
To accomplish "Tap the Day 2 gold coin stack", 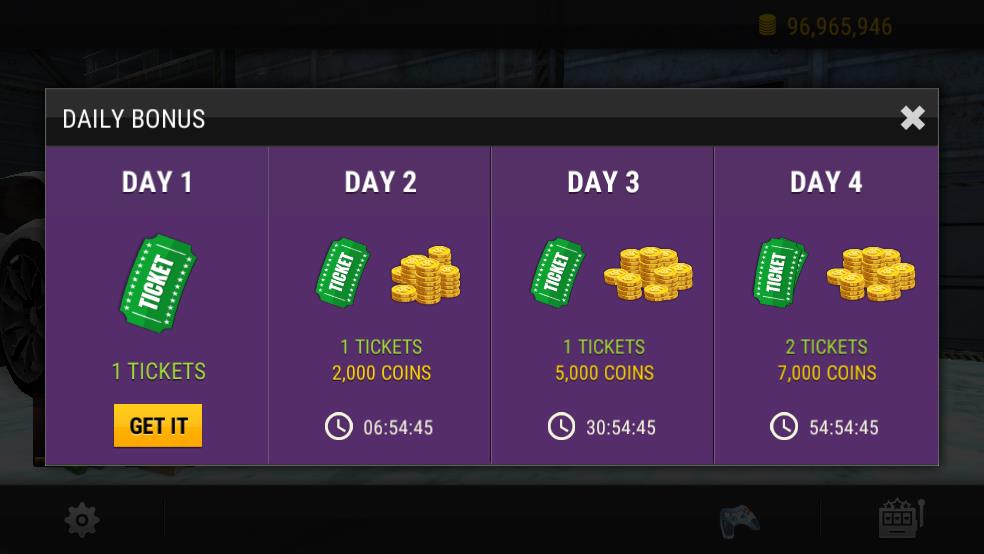I will coord(426,275).
